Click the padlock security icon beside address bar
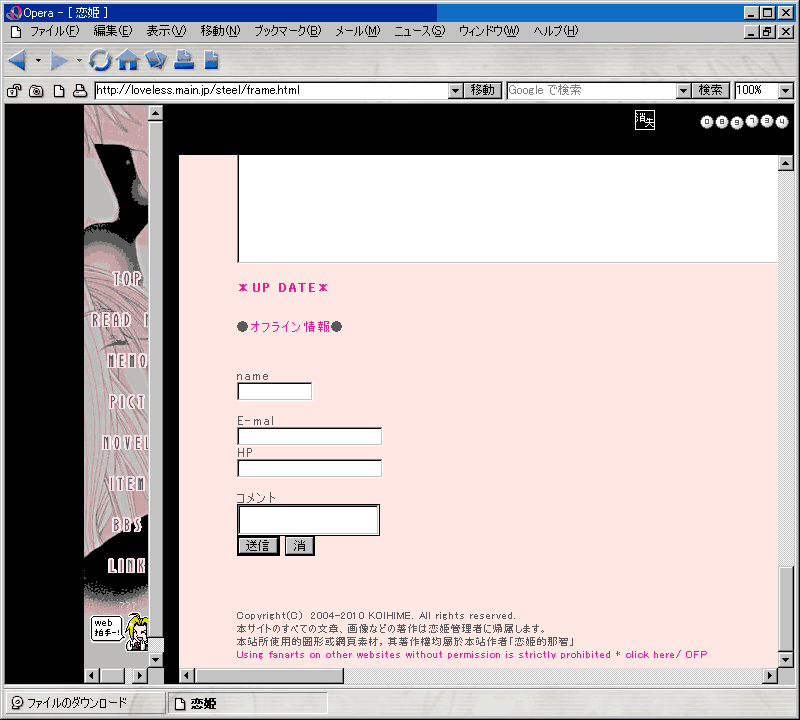Viewport: 800px width, 720px height. [x=14, y=91]
